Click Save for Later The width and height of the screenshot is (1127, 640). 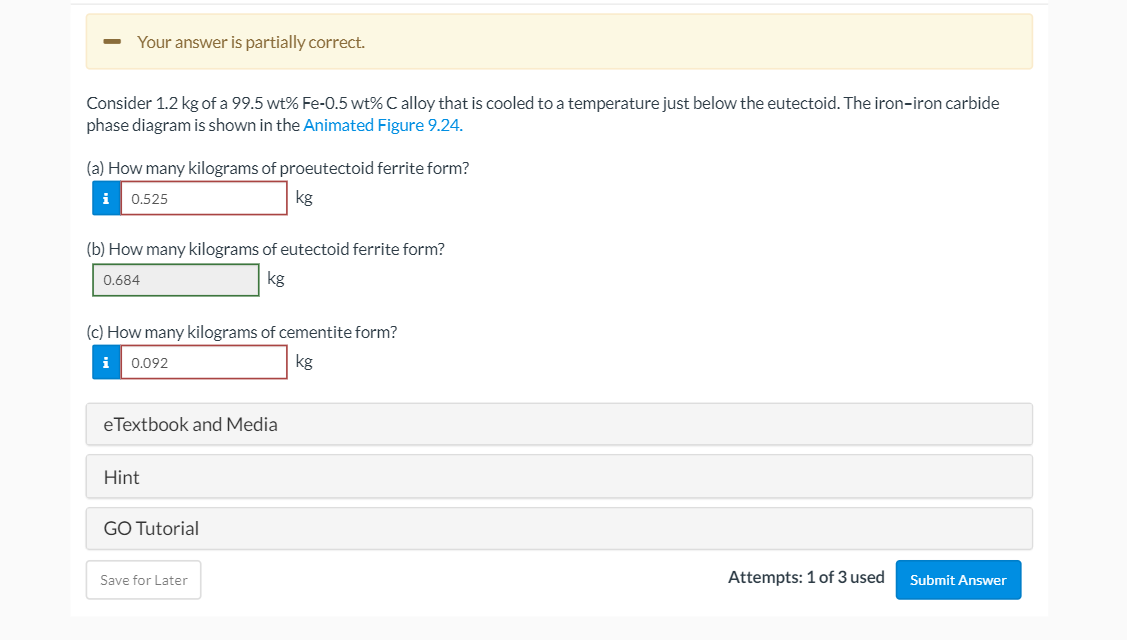click(143, 580)
